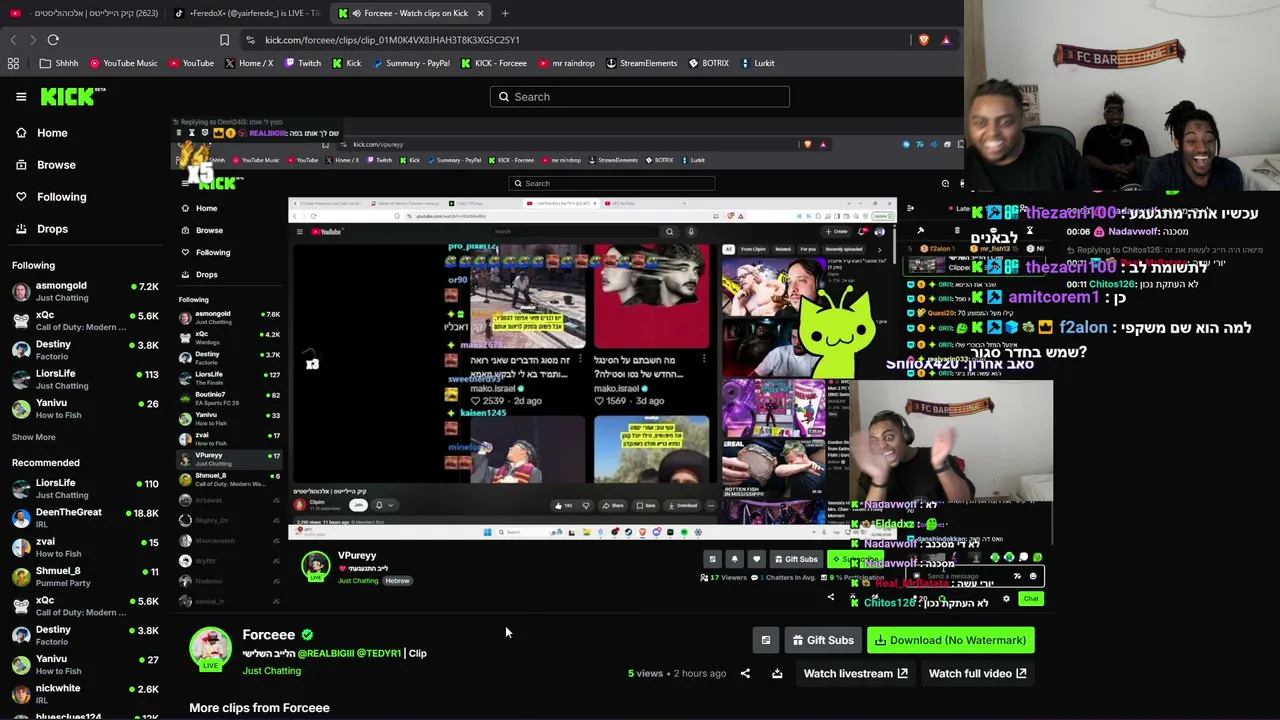Screen dimensions: 1280x720
Task: Open the KICK - Forceee bookmark
Action: tap(494, 63)
